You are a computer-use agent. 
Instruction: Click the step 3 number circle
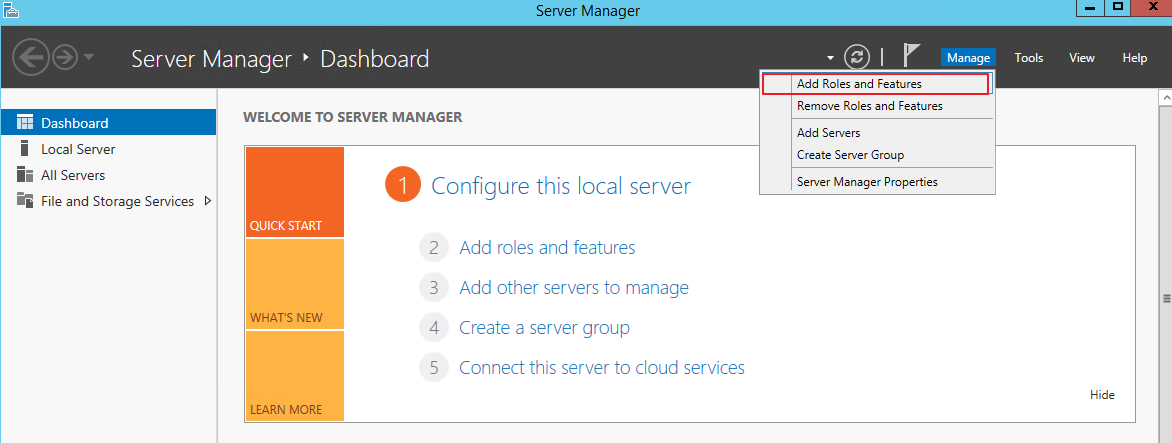[434, 288]
